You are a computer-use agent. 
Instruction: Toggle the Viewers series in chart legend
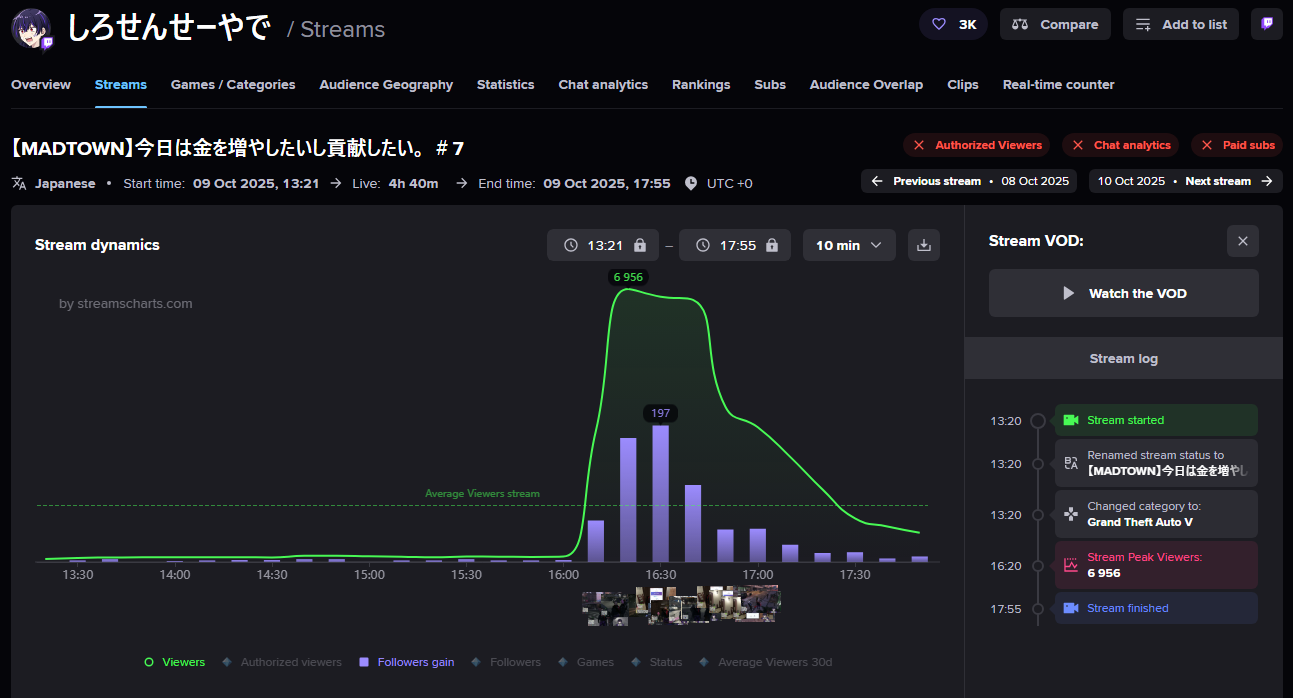point(175,662)
